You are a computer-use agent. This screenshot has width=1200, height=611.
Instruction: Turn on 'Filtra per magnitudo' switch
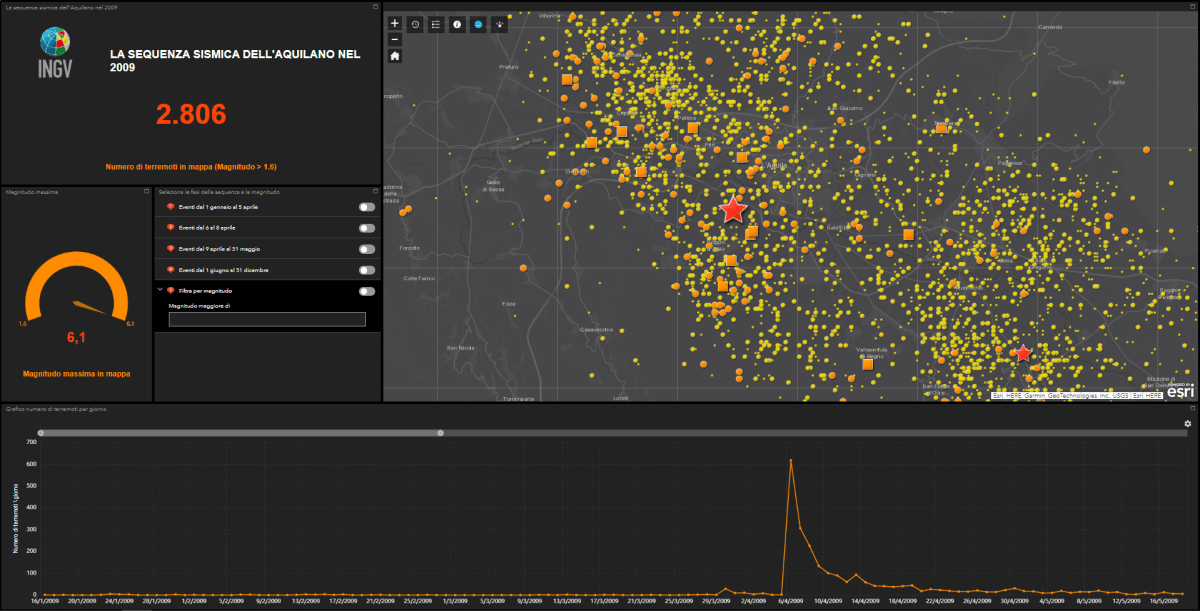pos(367,291)
